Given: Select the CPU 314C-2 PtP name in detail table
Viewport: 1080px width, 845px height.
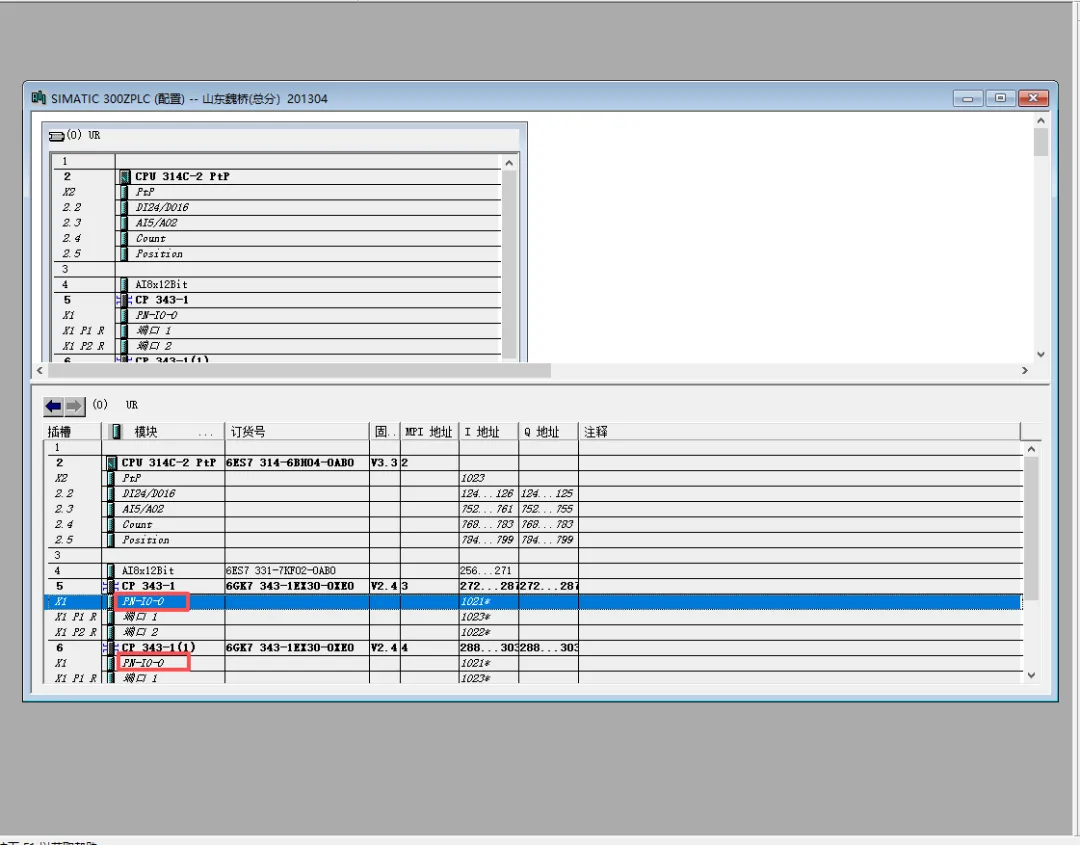Looking at the screenshot, I should [169, 463].
